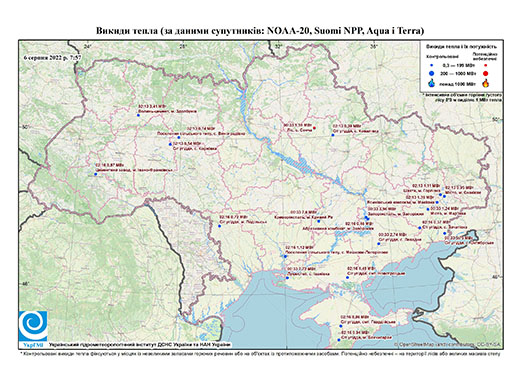Click the large red circle legend symbol
The width and height of the screenshot is (520, 368).
485,74
